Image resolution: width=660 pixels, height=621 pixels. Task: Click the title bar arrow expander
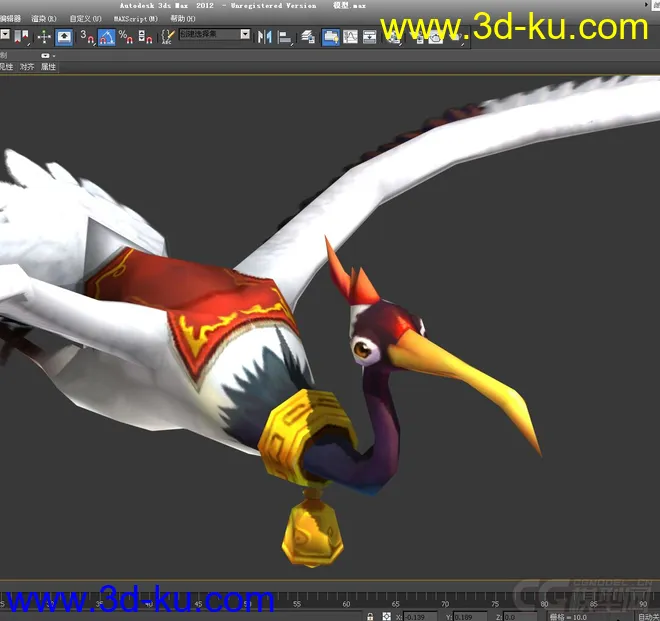pos(647,4)
